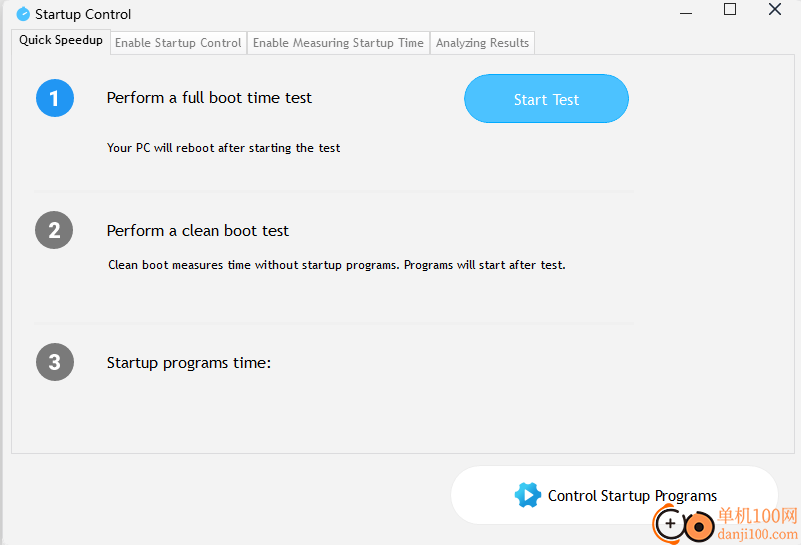Click the "Your PC will reboot" note text
Screen dimensions: 801x545
[223, 148]
